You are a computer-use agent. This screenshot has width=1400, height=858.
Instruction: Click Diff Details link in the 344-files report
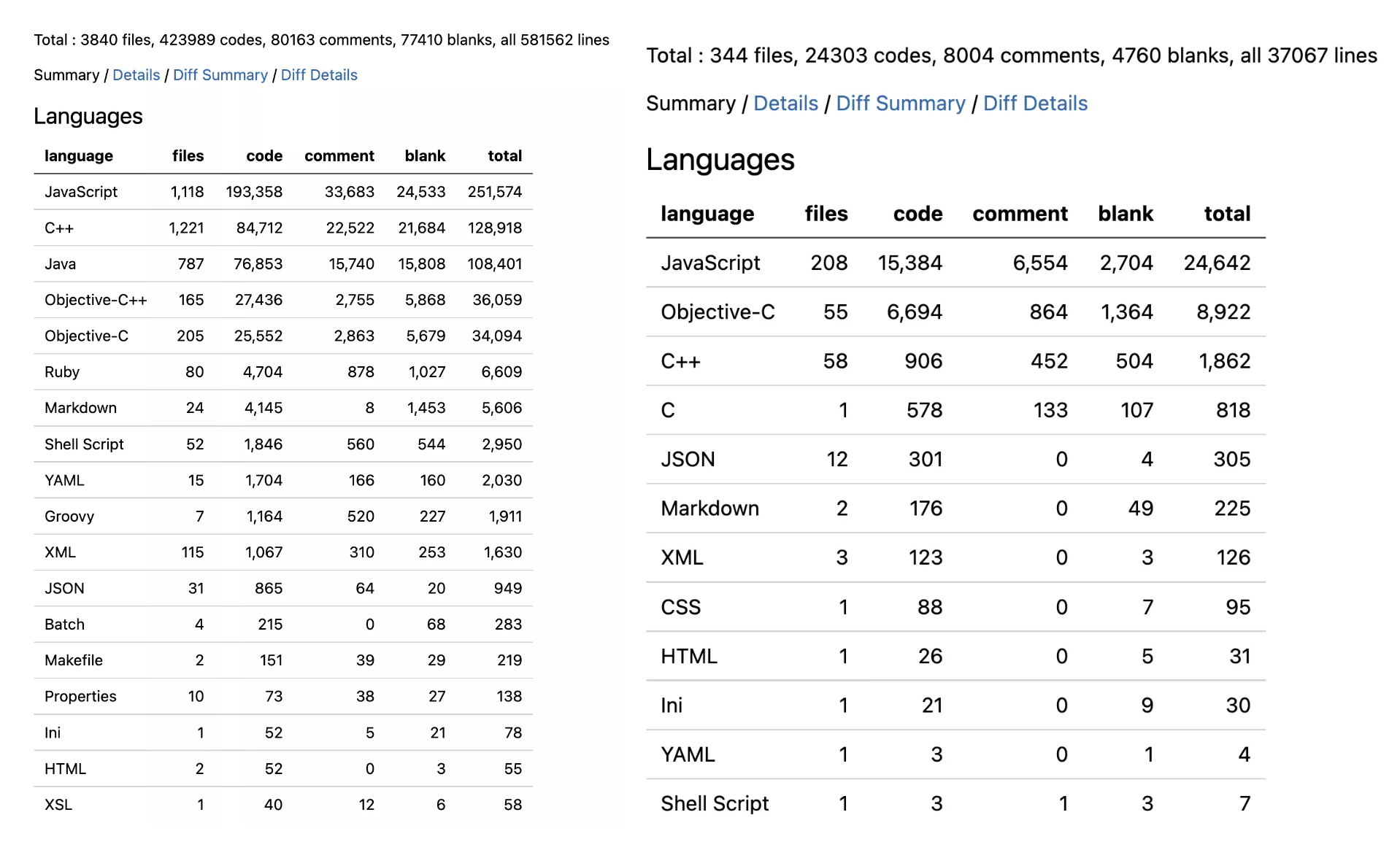click(x=1035, y=104)
